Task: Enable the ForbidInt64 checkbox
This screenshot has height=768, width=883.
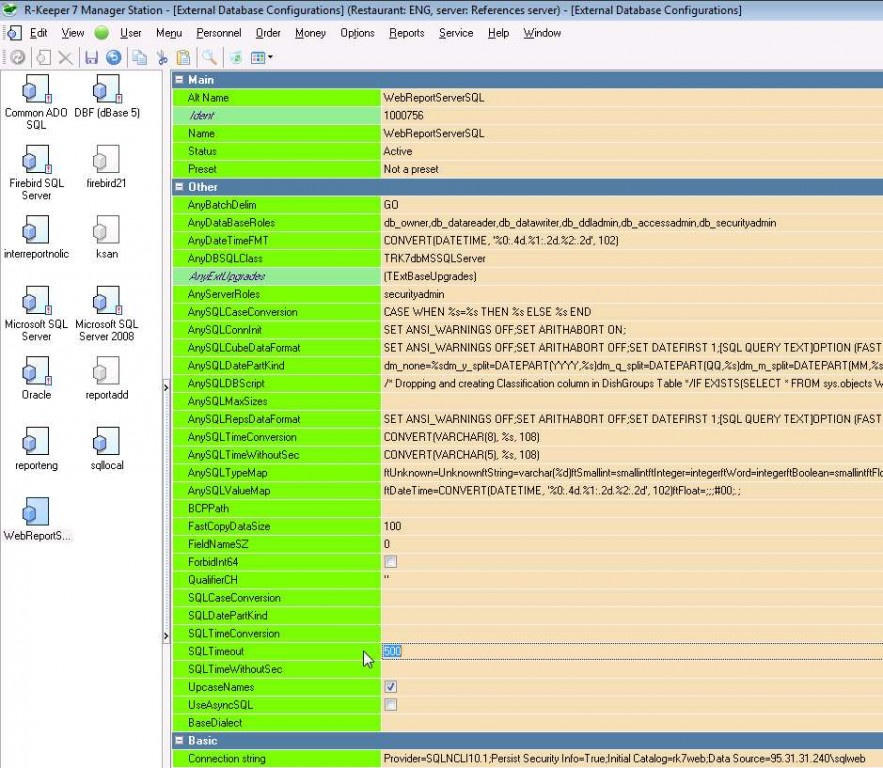Action: [391, 562]
